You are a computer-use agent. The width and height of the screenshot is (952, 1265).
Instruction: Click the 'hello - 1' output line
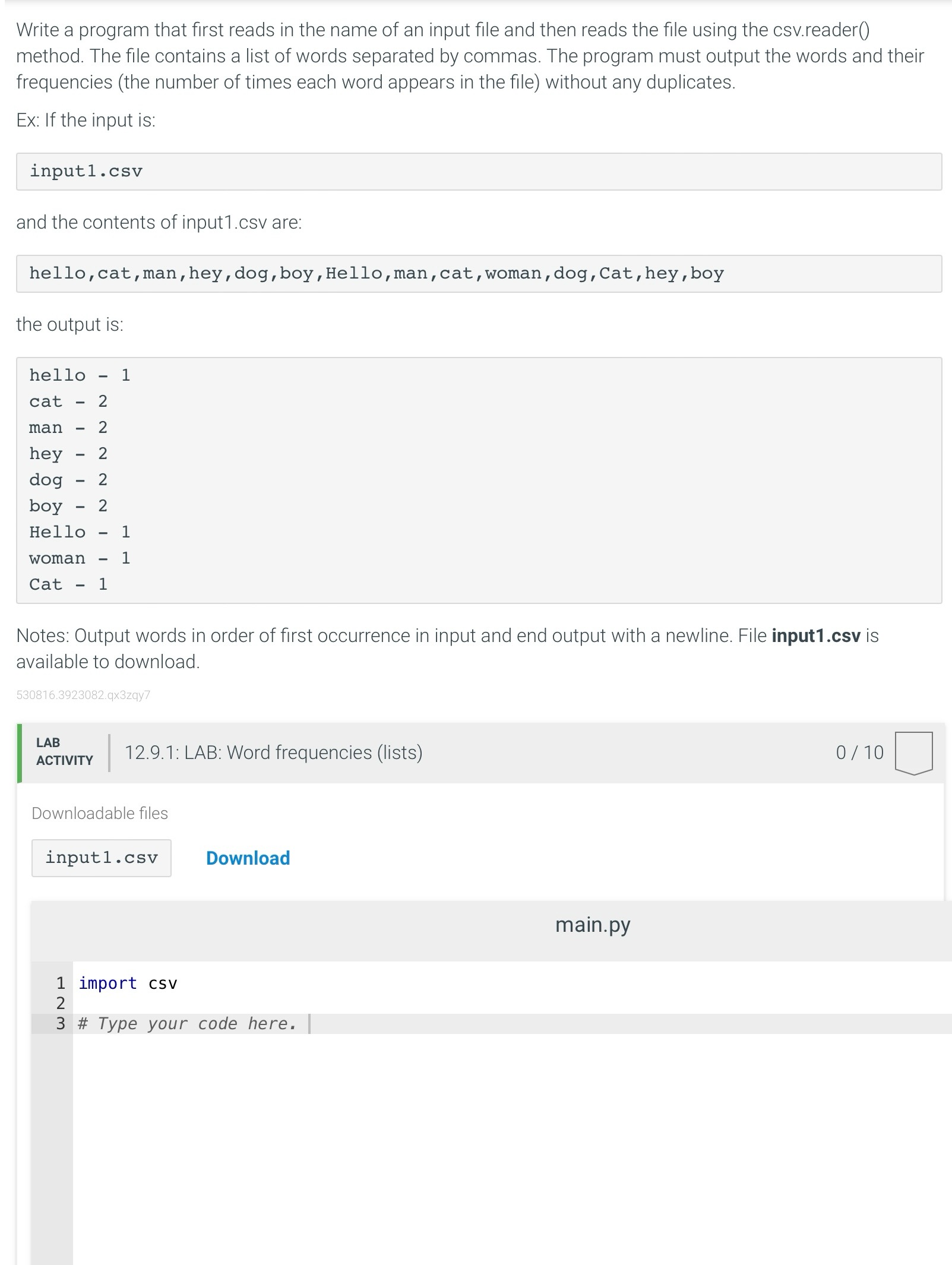coord(80,374)
